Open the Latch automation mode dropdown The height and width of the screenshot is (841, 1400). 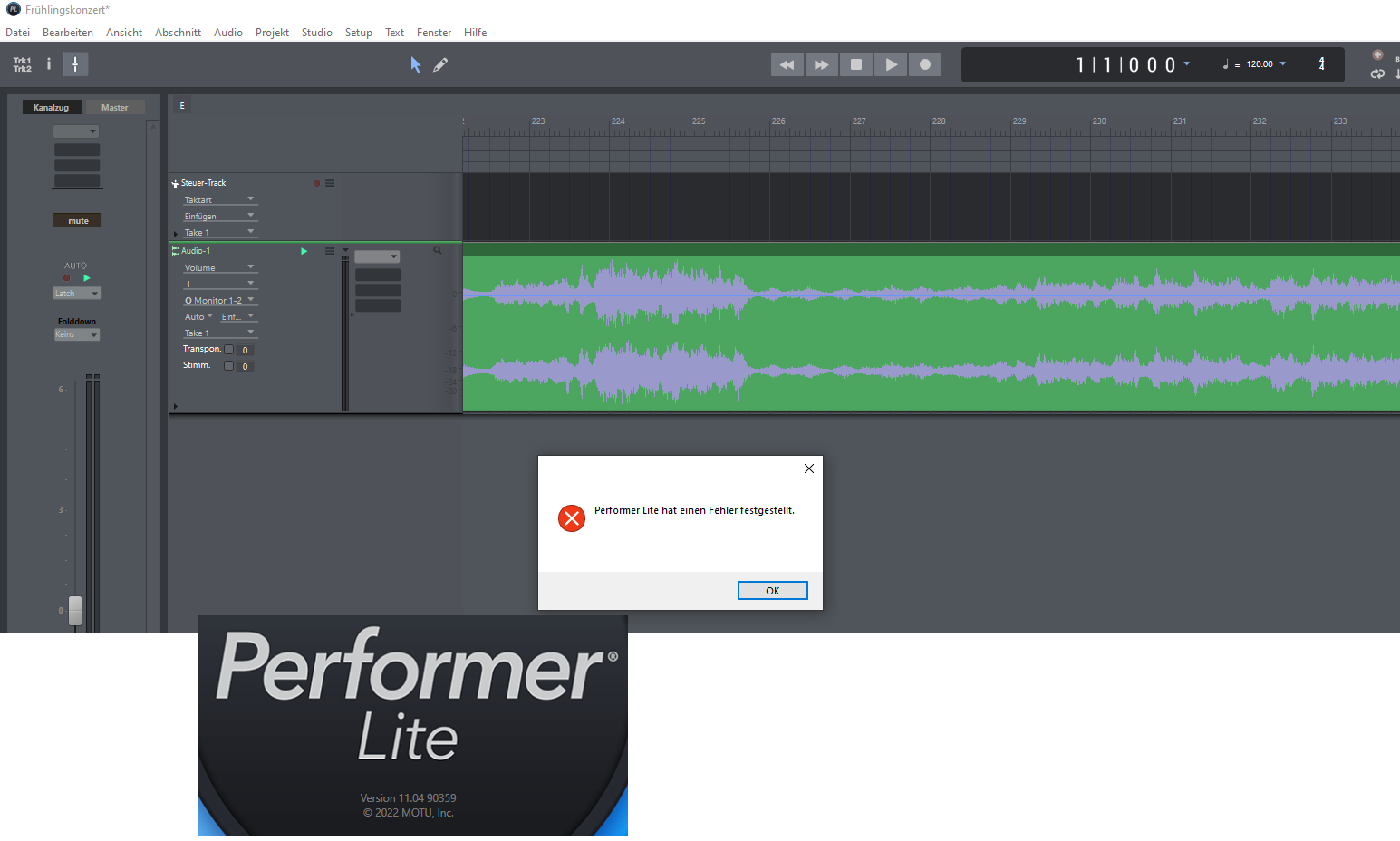(77, 294)
